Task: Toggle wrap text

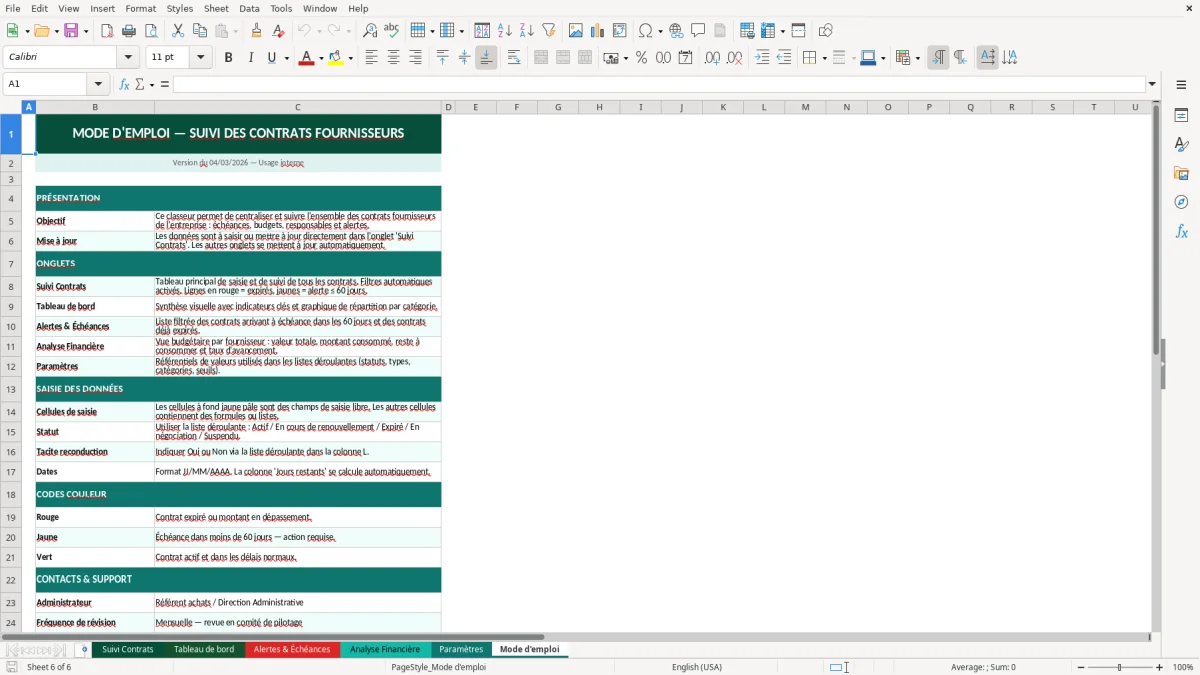Action: (514, 58)
